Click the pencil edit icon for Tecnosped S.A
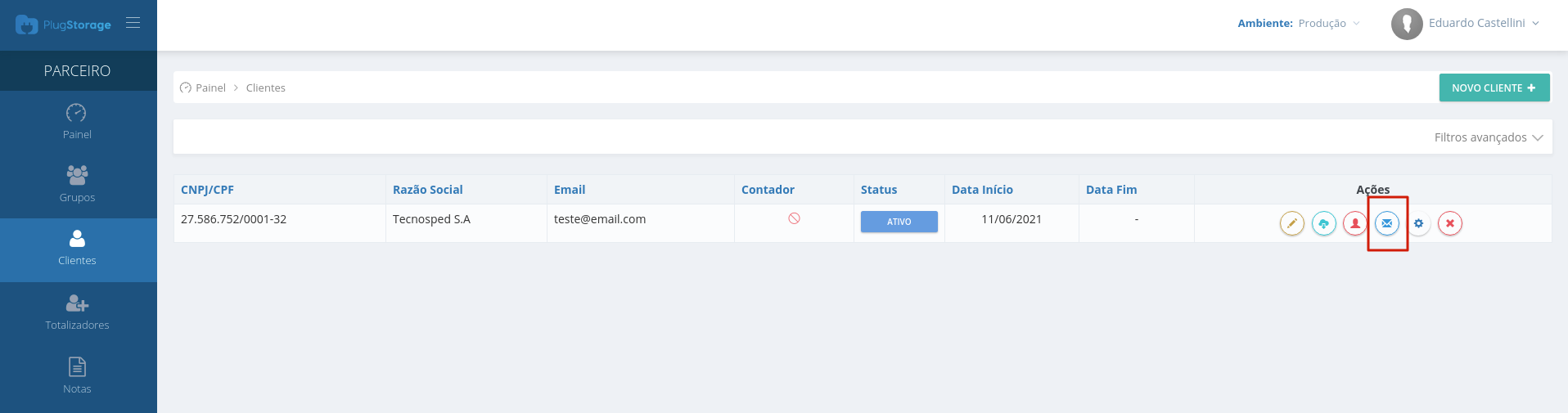Viewport: 1568px width, 413px height. [x=1292, y=223]
